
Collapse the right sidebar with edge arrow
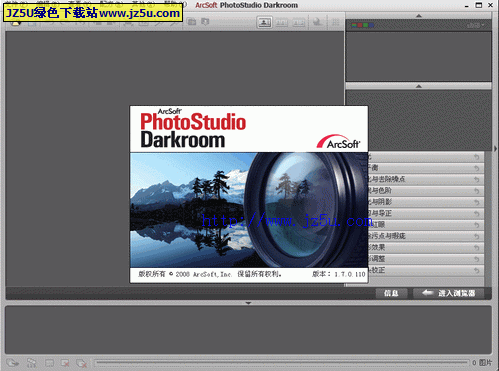(495, 149)
